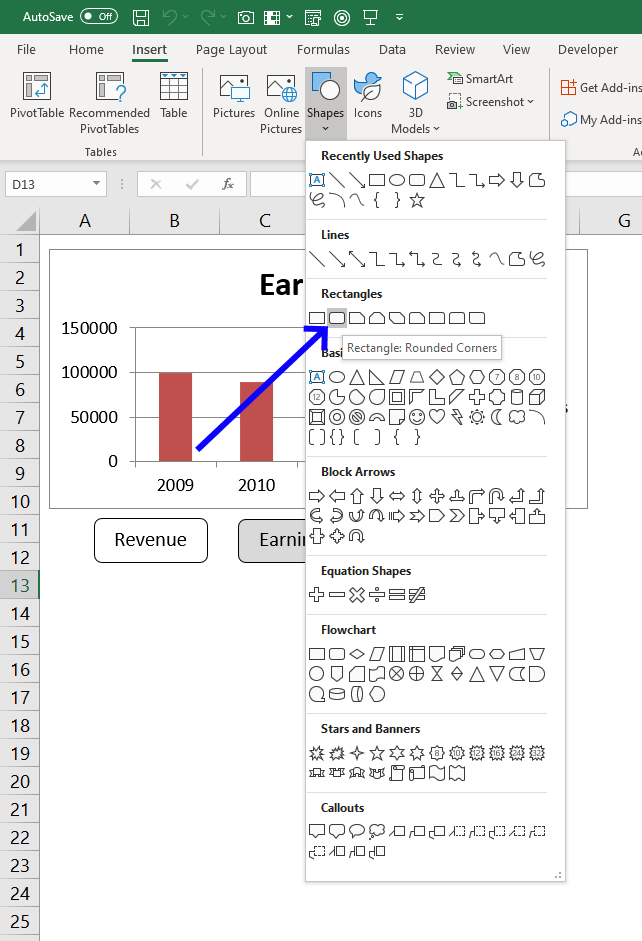
Task: Choose the lightning bolt shape
Action: pos(457,416)
